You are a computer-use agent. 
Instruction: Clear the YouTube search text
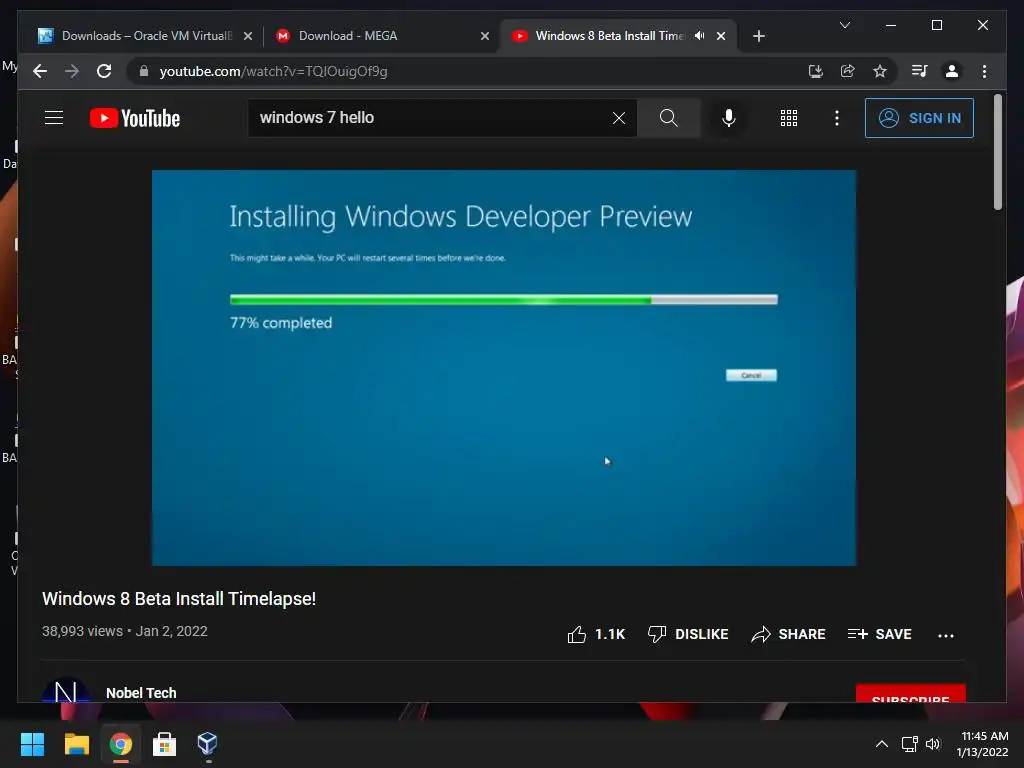(618, 118)
